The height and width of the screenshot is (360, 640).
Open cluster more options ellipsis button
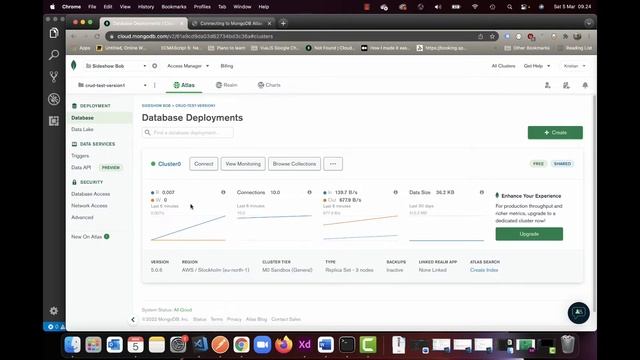pos(333,164)
